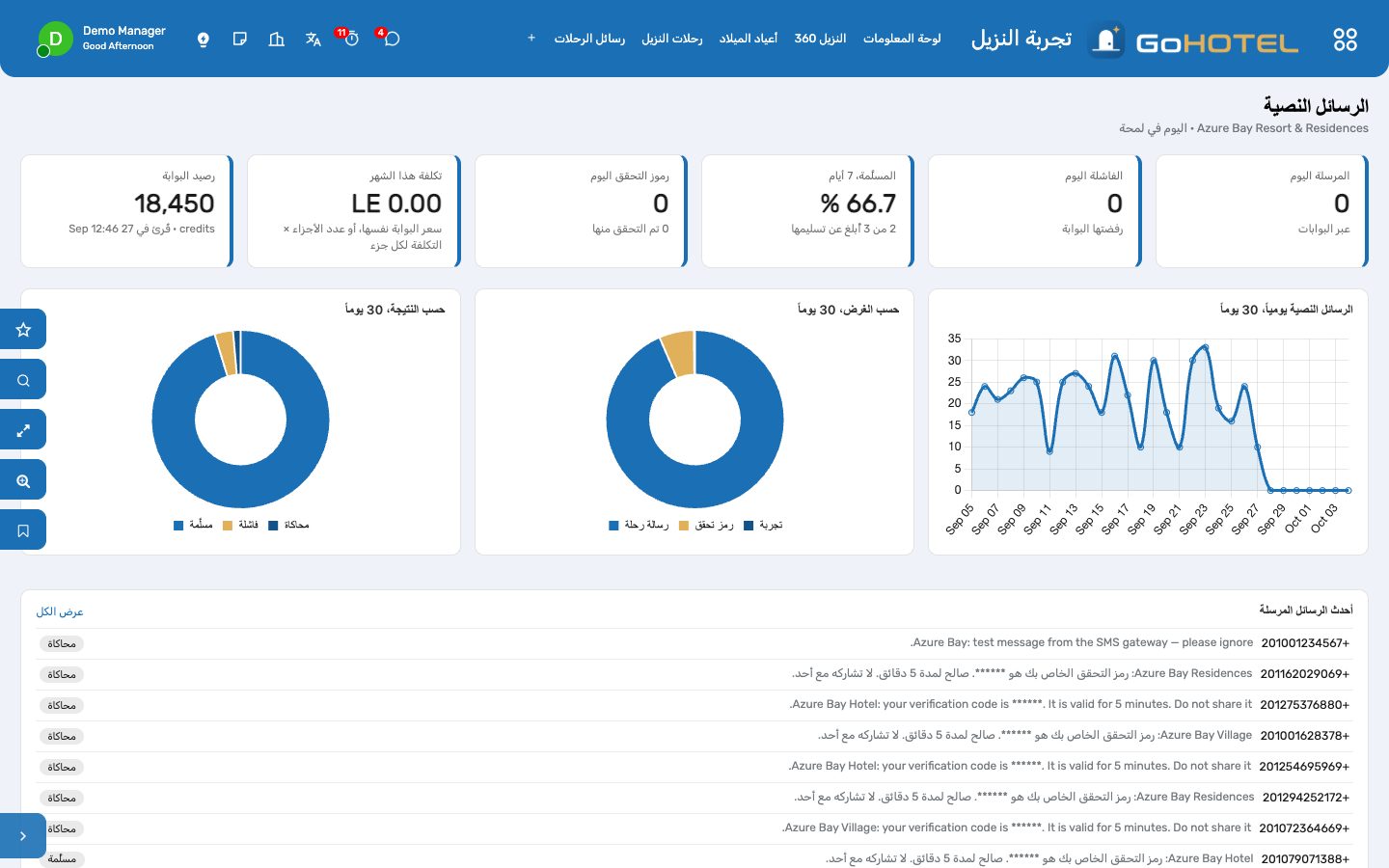The image size is (1389, 868).
Task: Select phone number +201162029069
Action: (1305, 674)
